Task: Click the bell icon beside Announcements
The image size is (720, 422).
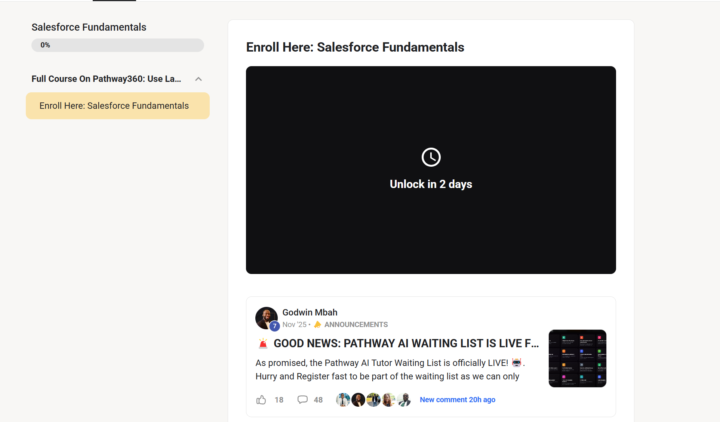Action: (317, 325)
